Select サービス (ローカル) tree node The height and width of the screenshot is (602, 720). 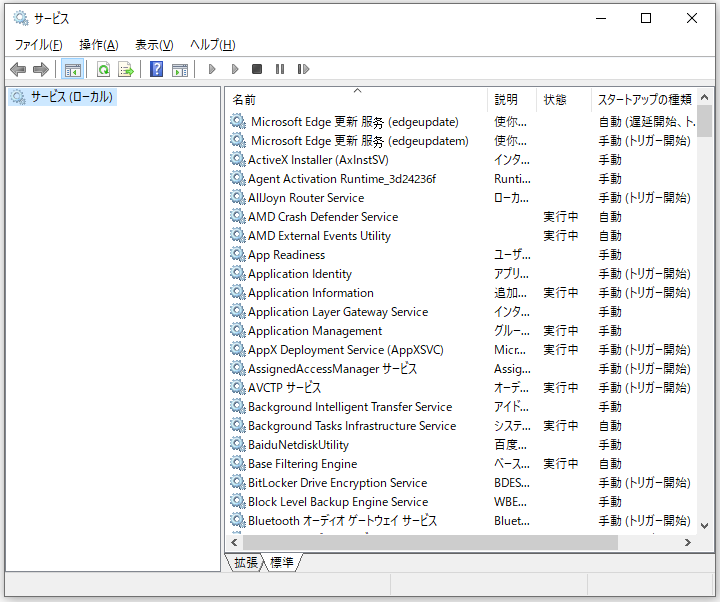[62, 97]
